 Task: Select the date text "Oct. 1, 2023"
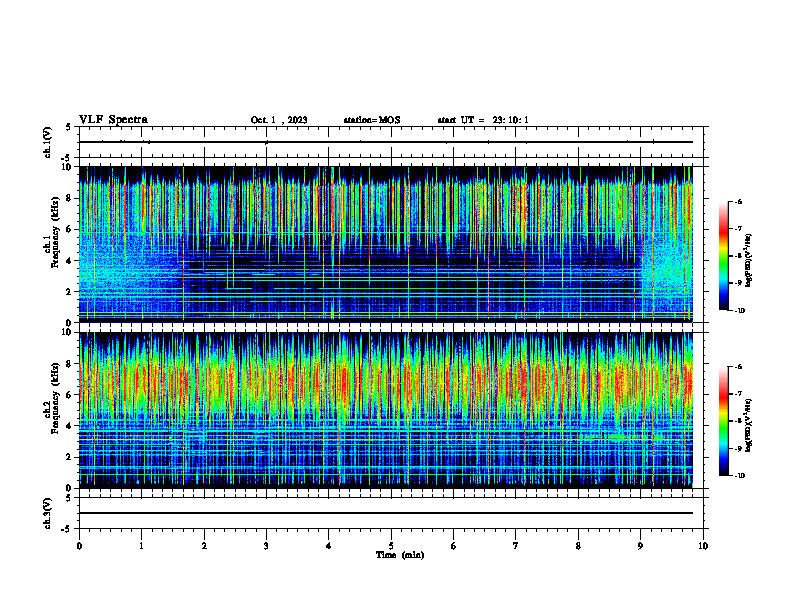click(x=279, y=120)
